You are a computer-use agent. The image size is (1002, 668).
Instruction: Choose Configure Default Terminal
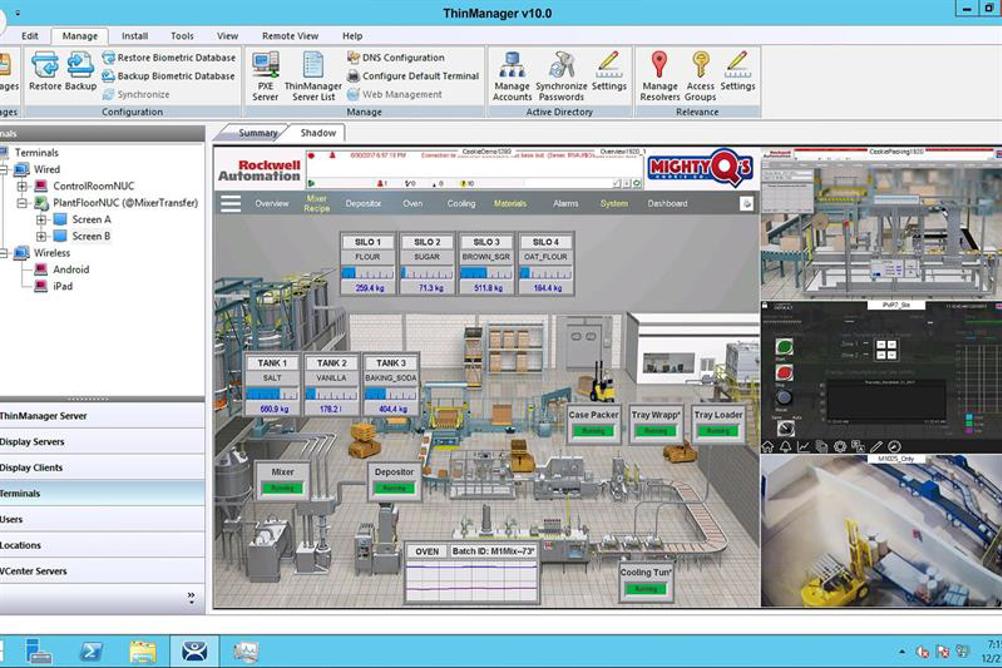413,75
